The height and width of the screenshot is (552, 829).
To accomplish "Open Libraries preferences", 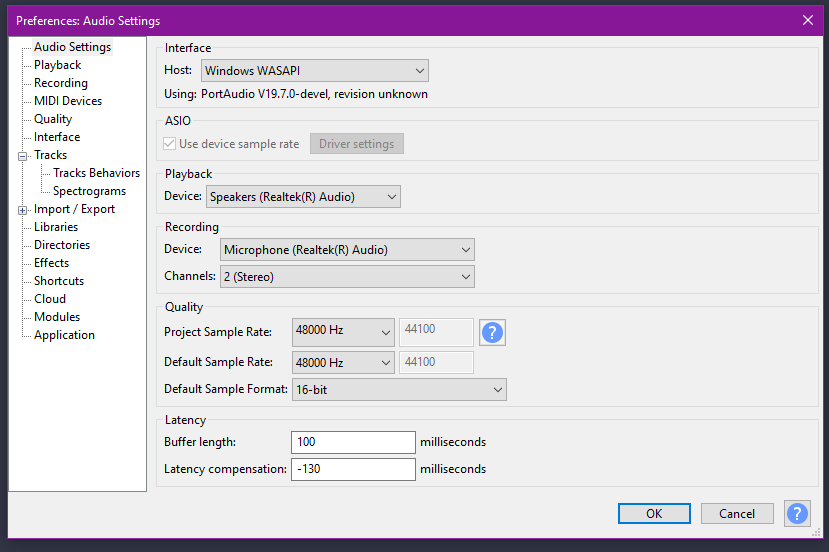I will tap(56, 227).
